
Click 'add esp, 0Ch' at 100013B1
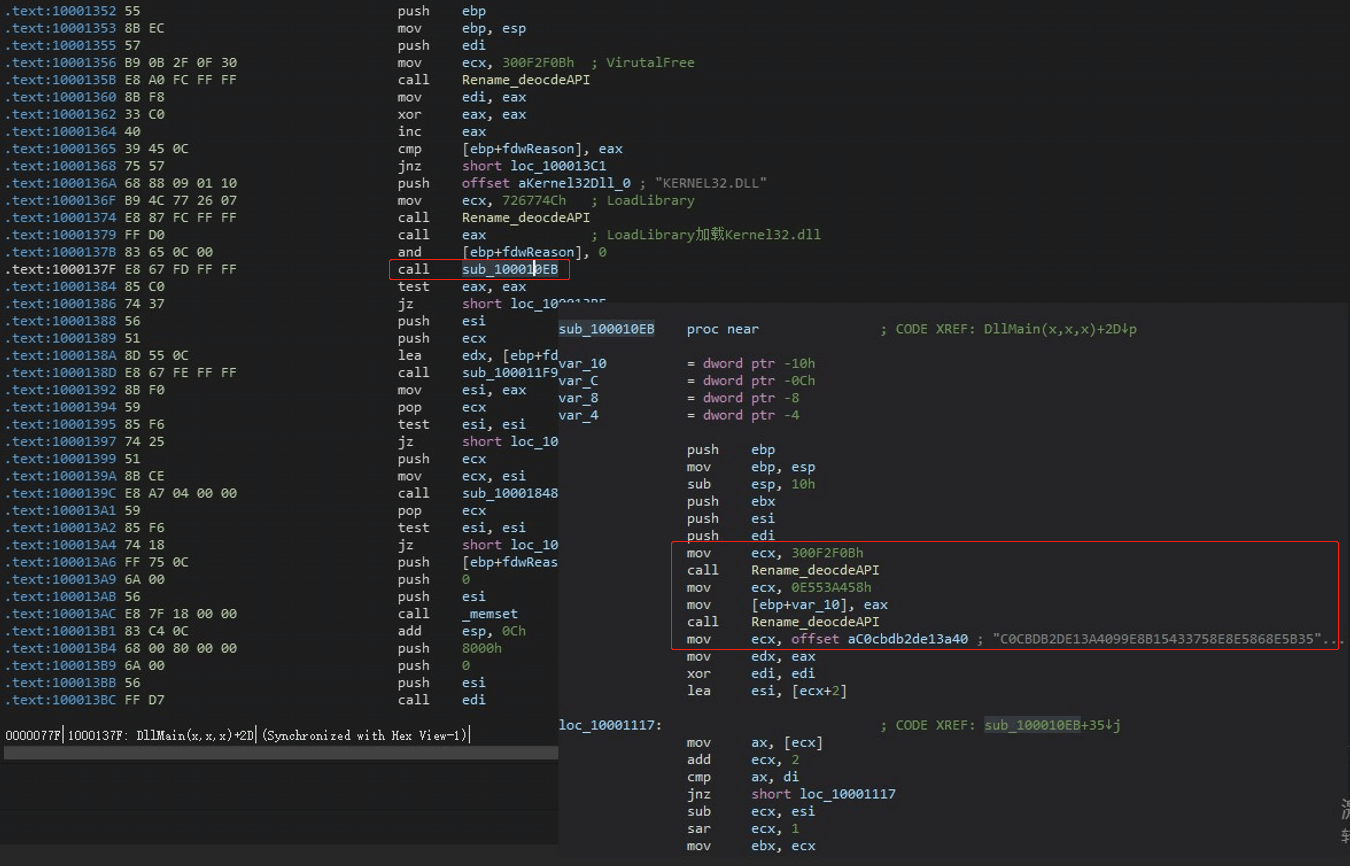[x=462, y=631]
